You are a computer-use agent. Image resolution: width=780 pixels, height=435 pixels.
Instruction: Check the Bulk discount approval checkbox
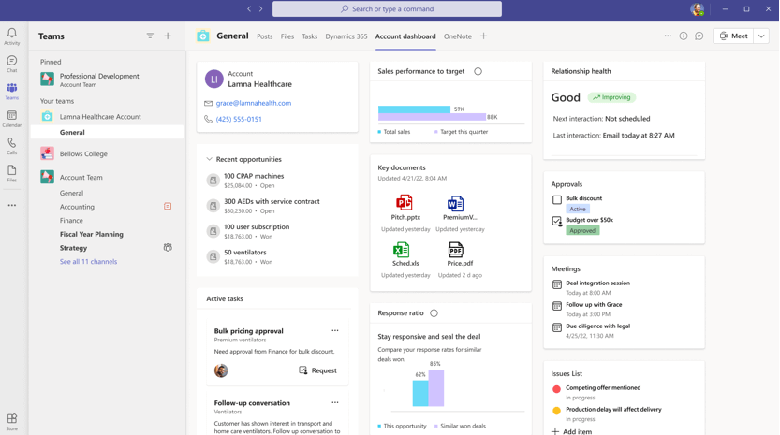click(557, 199)
